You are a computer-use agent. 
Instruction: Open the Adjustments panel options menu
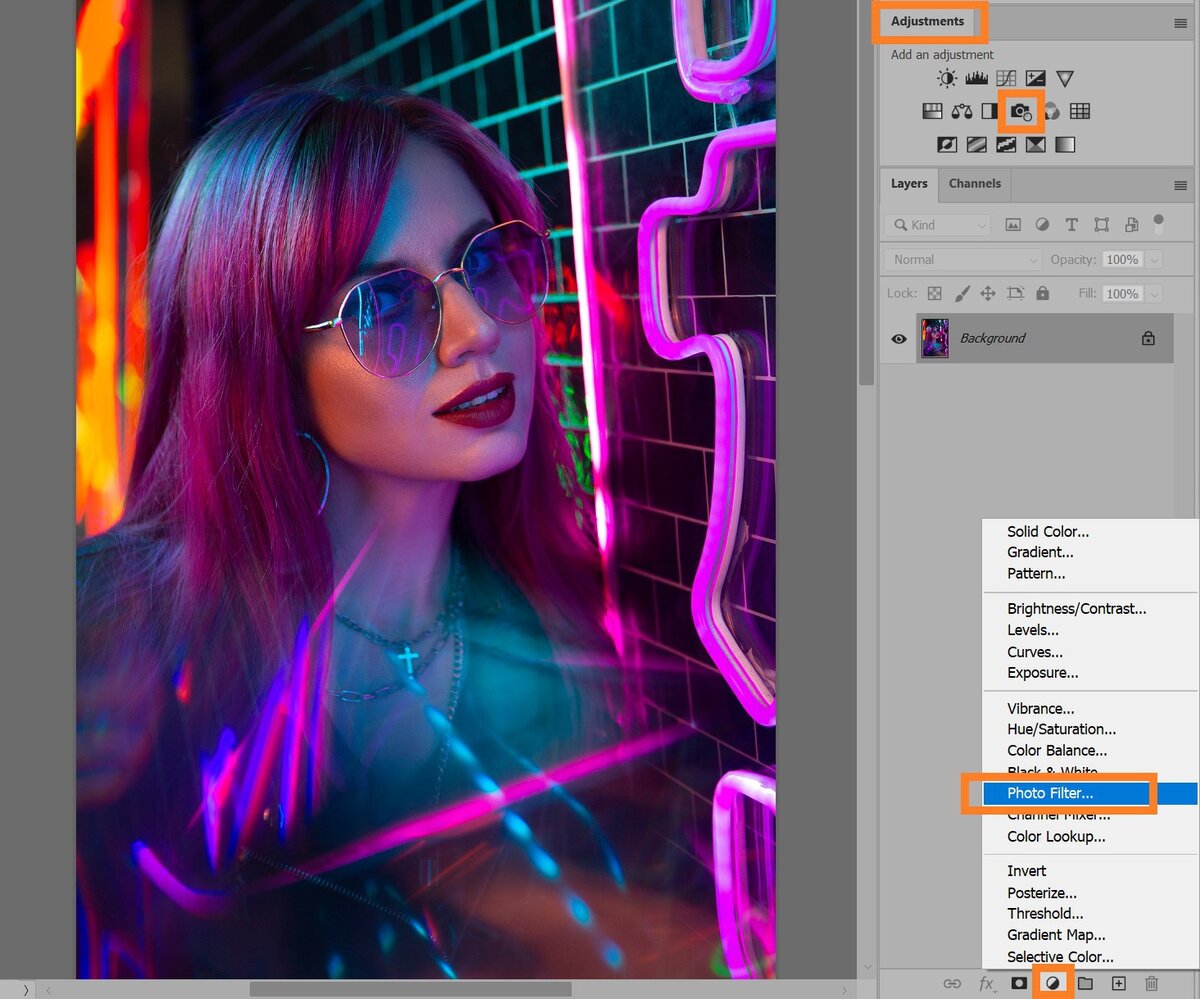point(1181,22)
